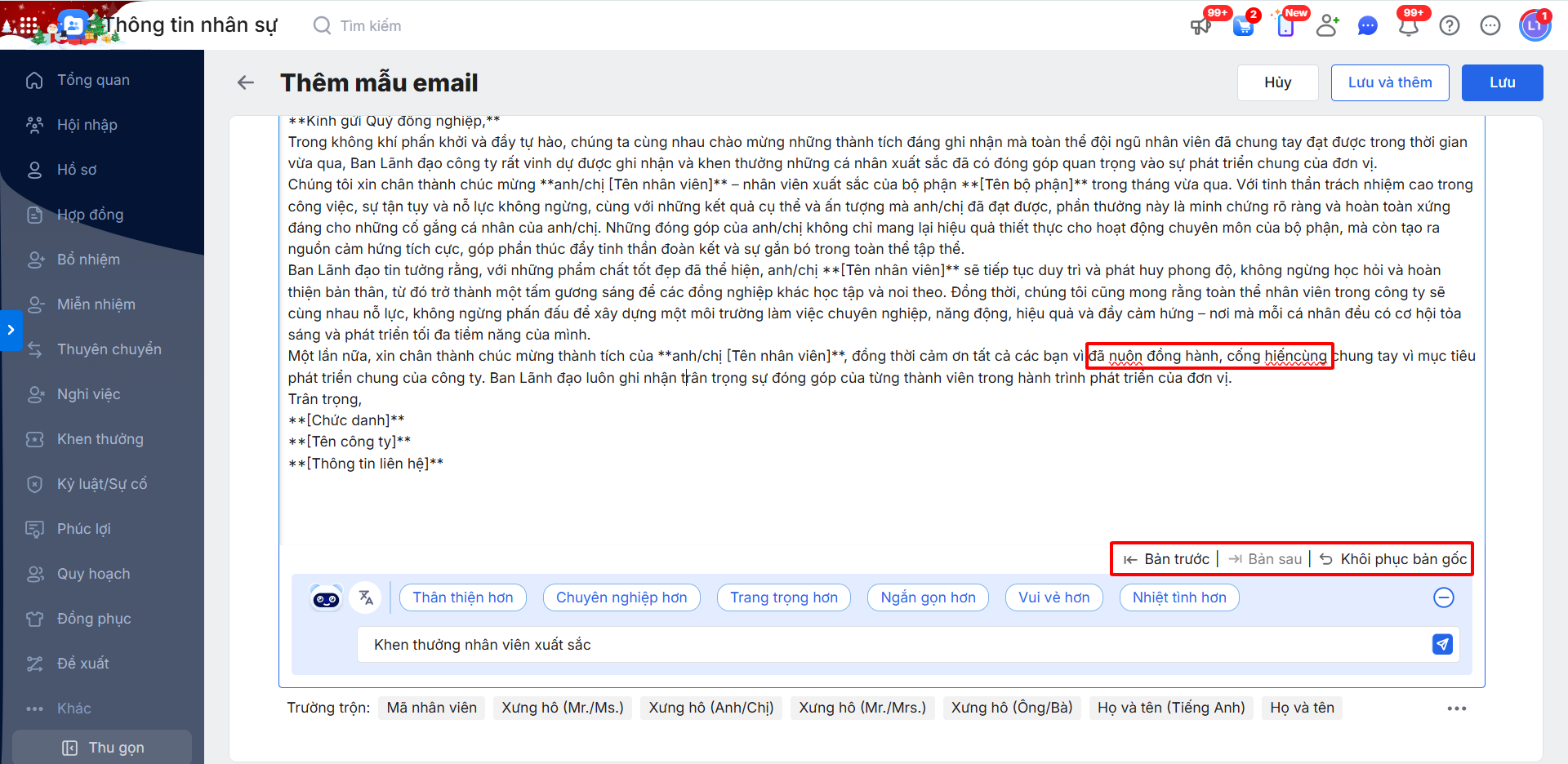Screen dimensions: 1568x764
Task: Click the translate language icon
Action: [366, 597]
